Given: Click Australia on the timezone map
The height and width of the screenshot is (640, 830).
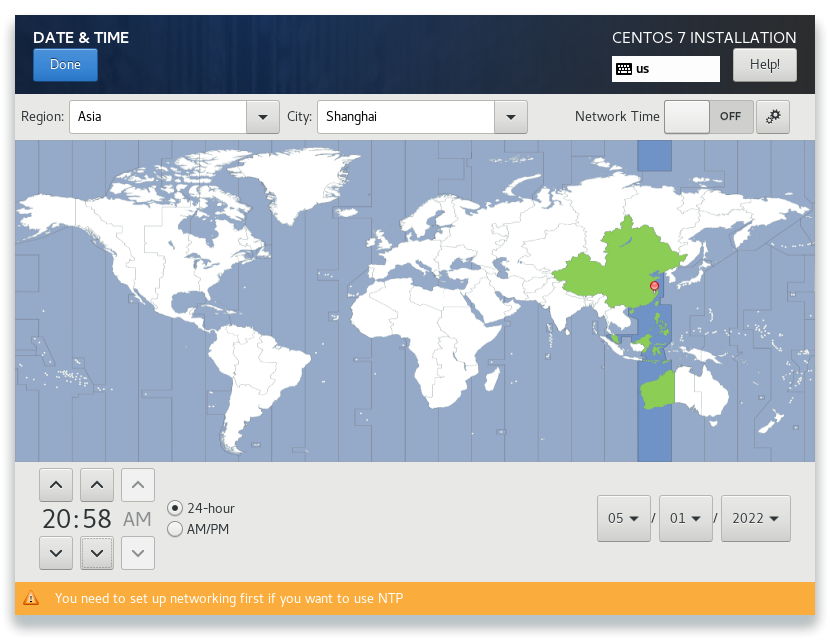Looking at the screenshot, I should (683, 392).
